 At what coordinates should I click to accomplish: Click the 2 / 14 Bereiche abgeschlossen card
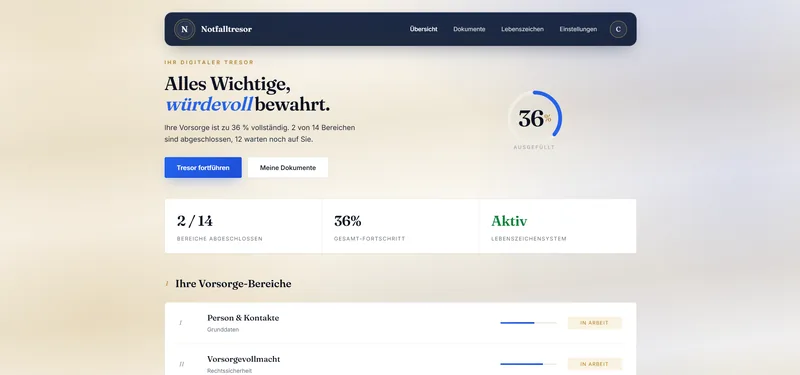(x=243, y=226)
